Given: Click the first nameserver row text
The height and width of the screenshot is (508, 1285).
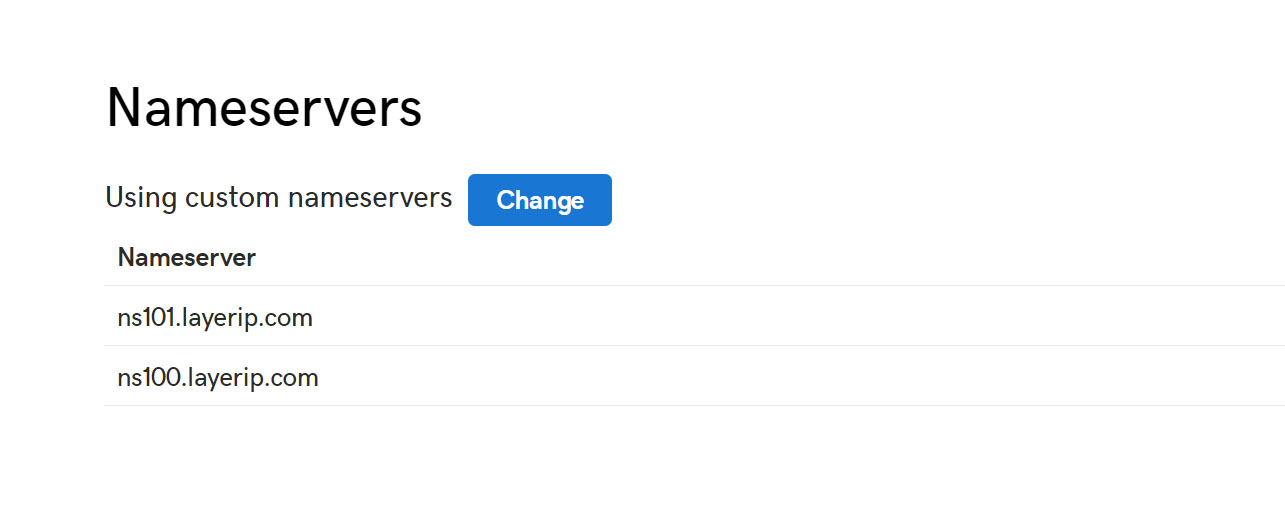Looking at the screenshot, I should [x=215, y=318].
